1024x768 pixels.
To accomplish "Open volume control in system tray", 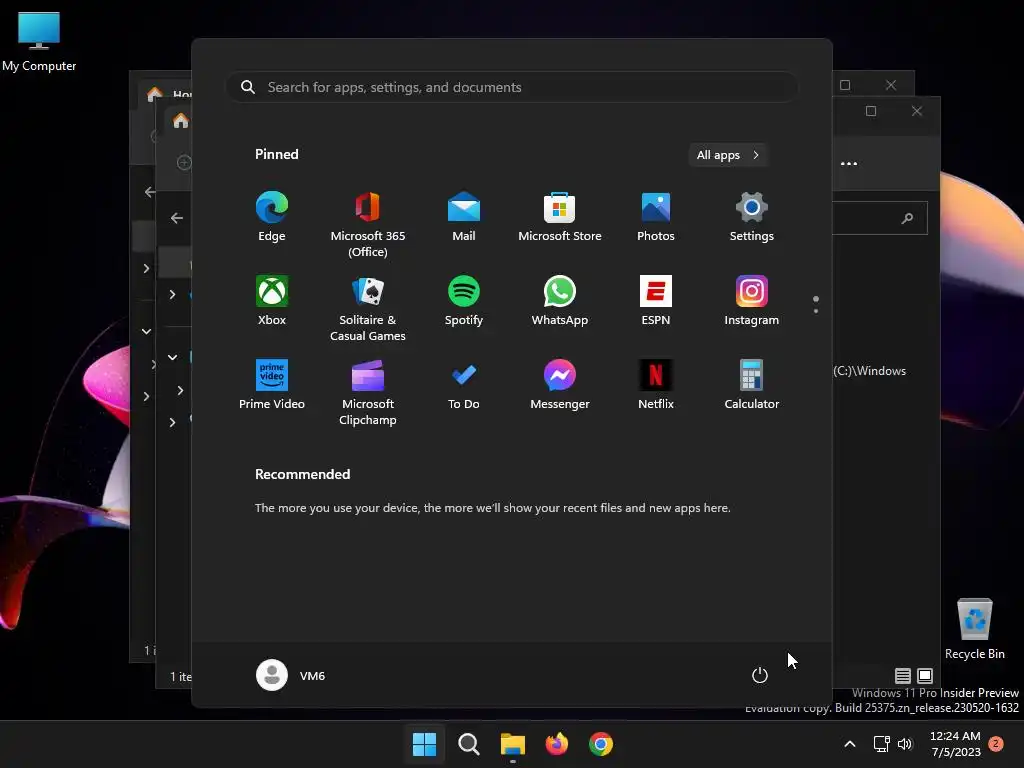I will [905, 744].
